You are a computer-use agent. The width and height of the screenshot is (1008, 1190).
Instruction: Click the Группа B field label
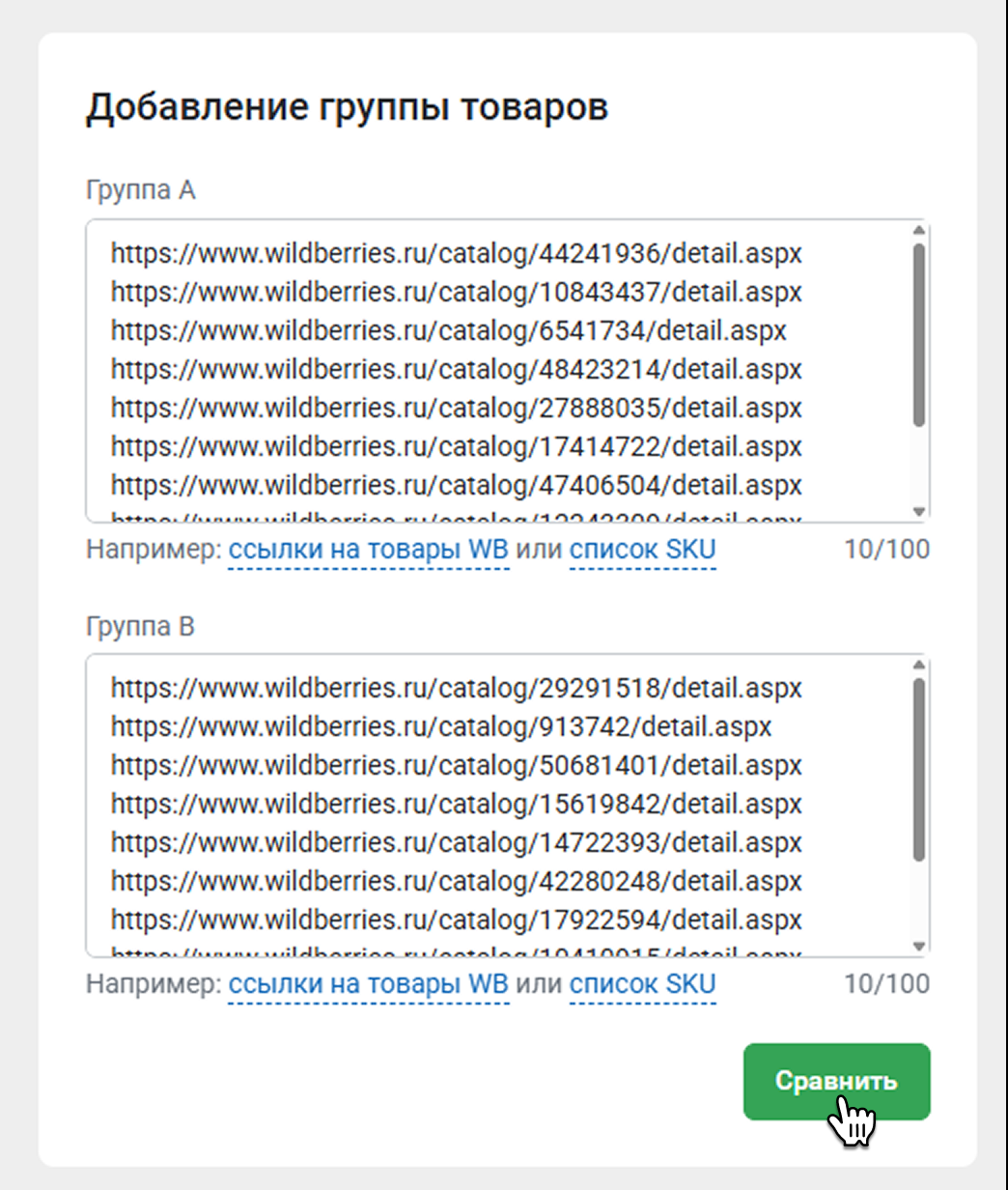[140, 627]
